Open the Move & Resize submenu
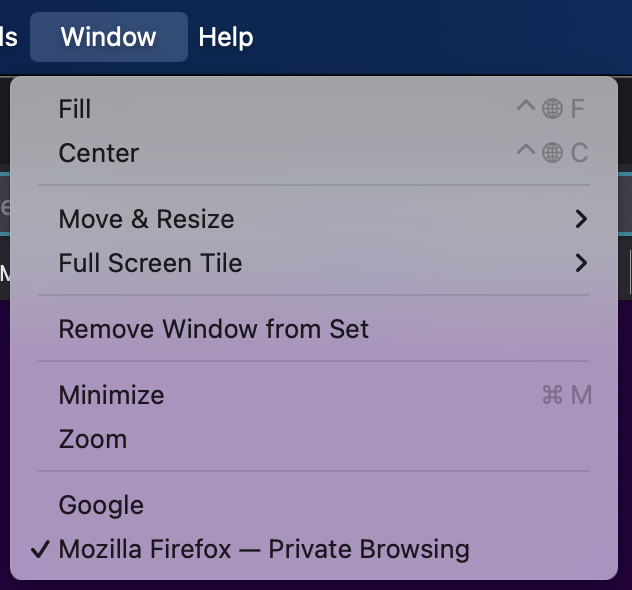The height and width of the screenshot is (590, 632). coord(314,219)
